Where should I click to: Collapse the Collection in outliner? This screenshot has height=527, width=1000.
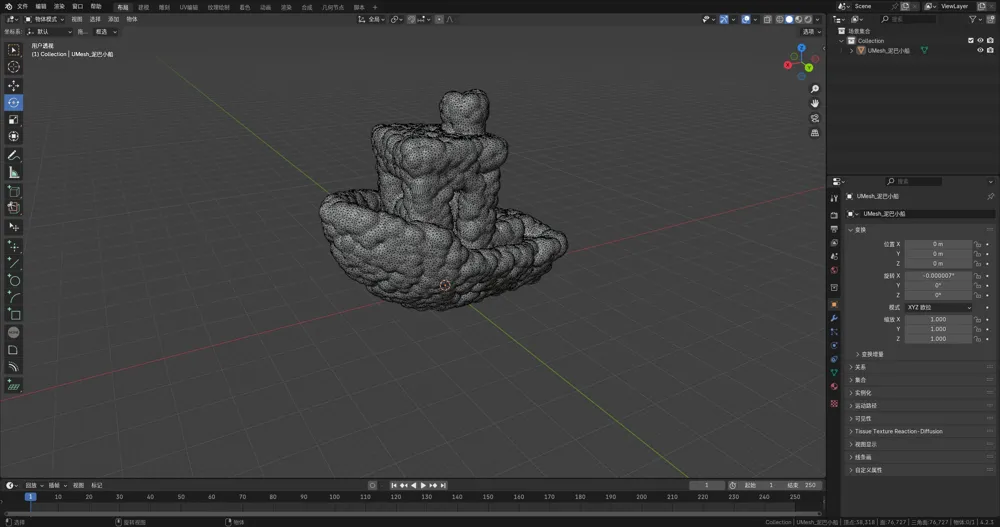(842, 41)
